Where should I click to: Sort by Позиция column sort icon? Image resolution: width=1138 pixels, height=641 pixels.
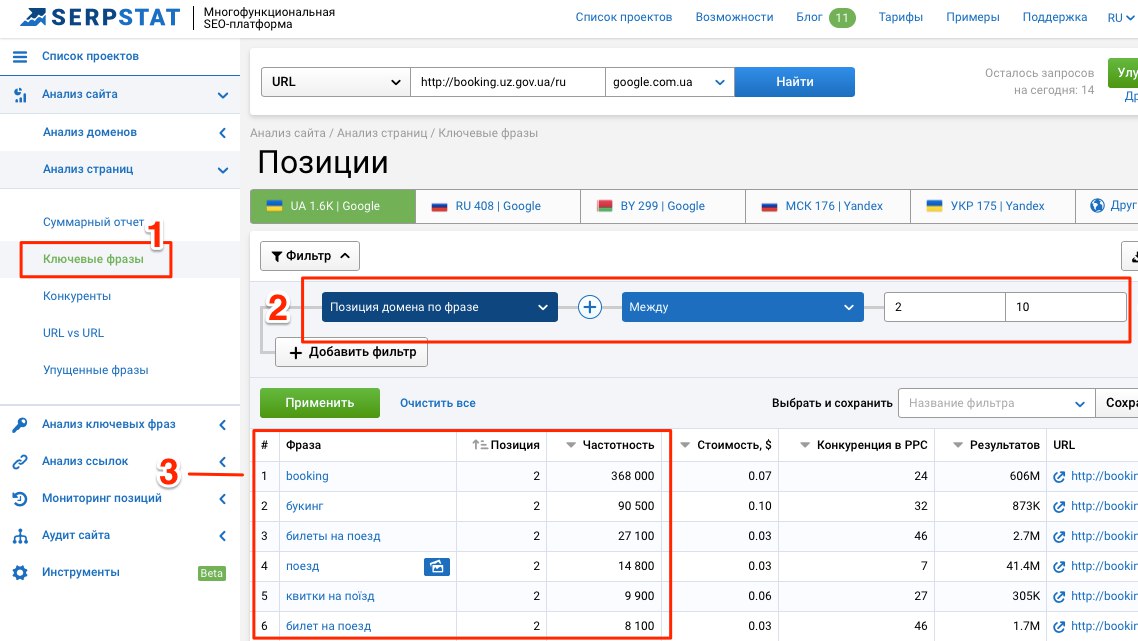[479, 445]
